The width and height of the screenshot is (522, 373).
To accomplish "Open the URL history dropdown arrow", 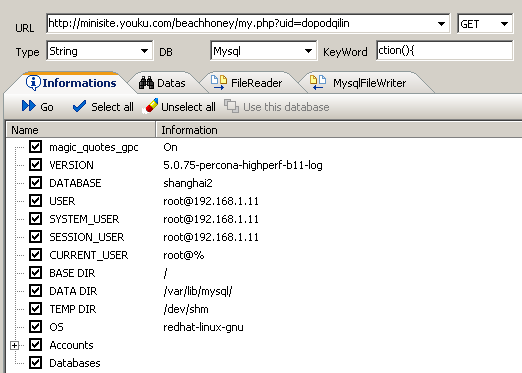I will click(441, 24).
